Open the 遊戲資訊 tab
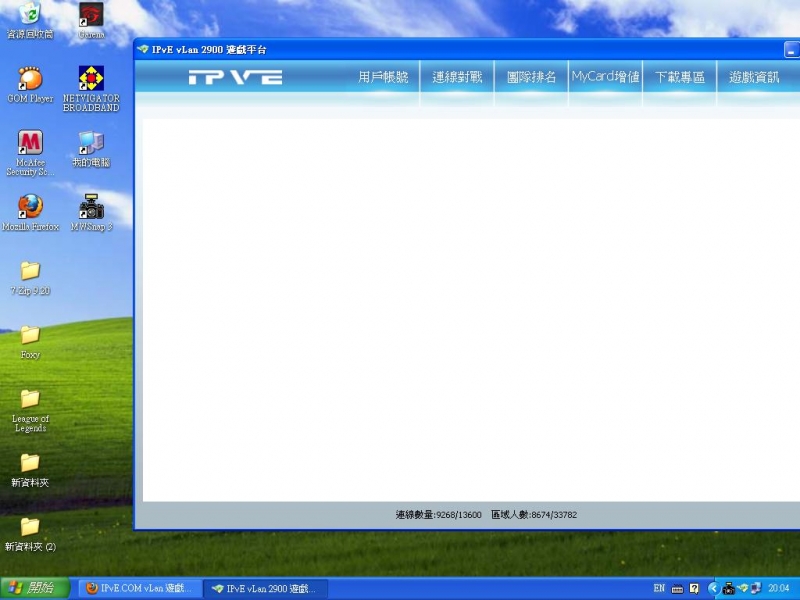The image size is (800, 600). tap(754, 77)
